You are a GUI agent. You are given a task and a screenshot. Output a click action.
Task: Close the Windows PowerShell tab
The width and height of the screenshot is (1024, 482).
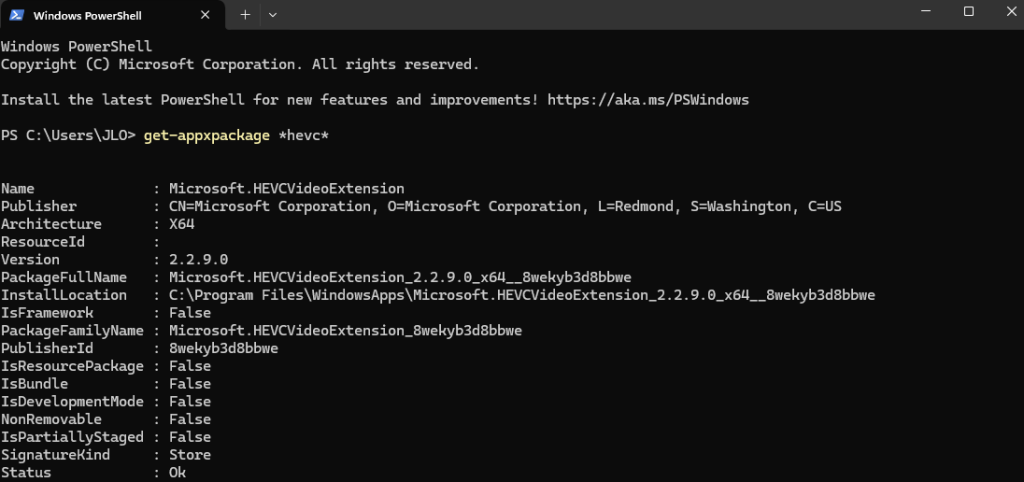[x=207, y=15]
